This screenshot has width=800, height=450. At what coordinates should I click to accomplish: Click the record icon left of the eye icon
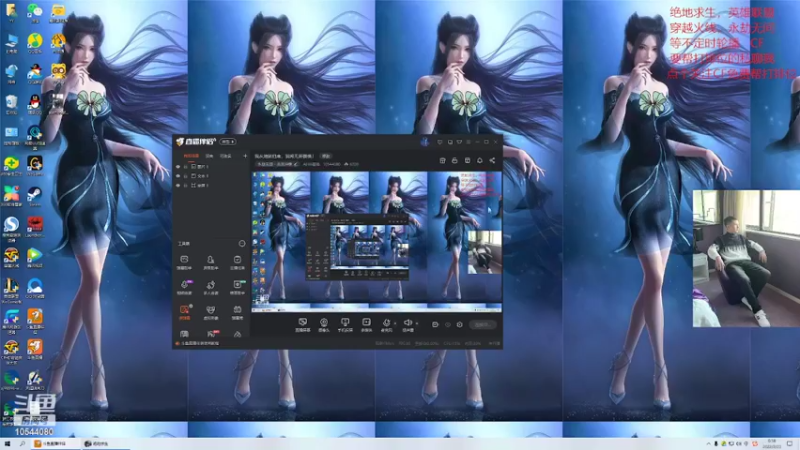click(435, 324)
